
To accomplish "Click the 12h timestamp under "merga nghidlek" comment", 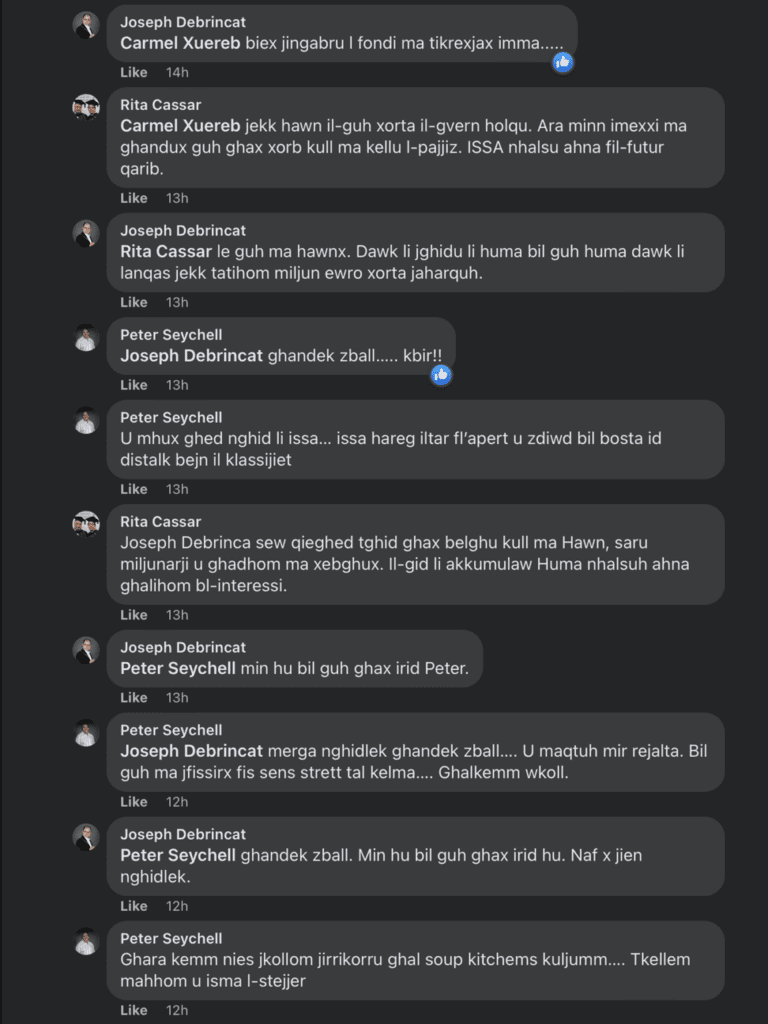I will click(177, 802).
